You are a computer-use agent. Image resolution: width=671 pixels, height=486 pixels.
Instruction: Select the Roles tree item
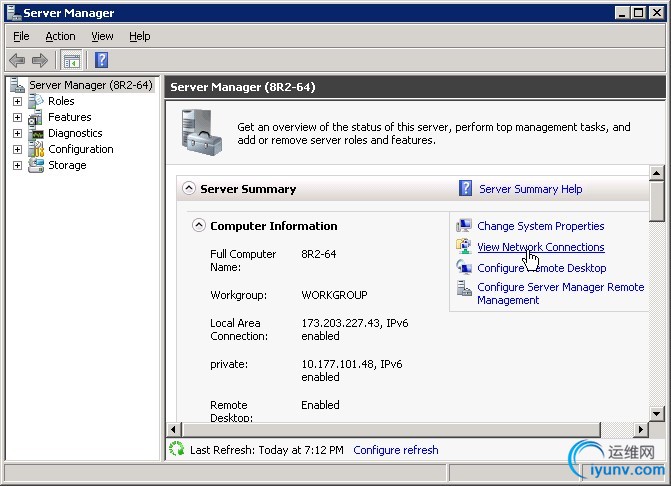tap(61, 101)
